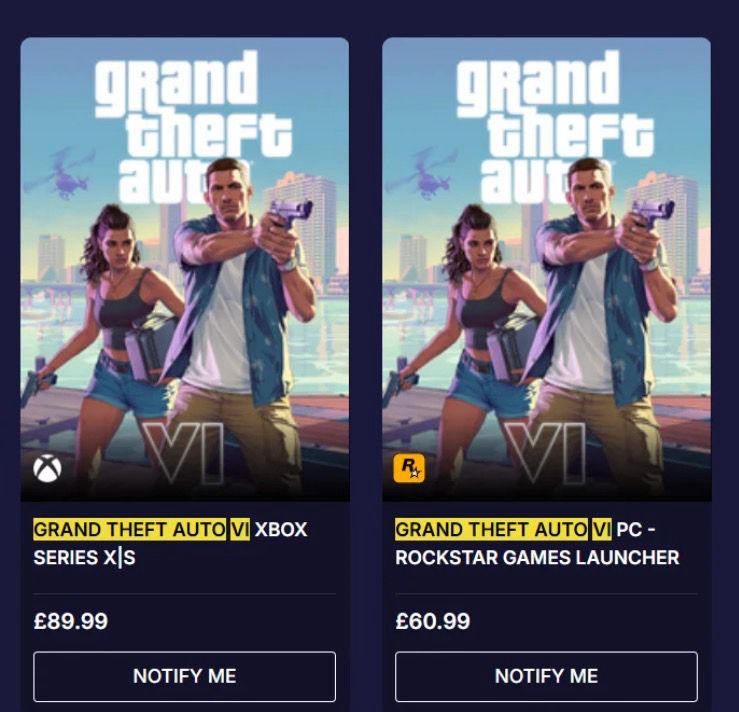Open the PC Rockstar Launcher cover art
Image resolution: width=739 pixels, height=712 pixels.
547,269
